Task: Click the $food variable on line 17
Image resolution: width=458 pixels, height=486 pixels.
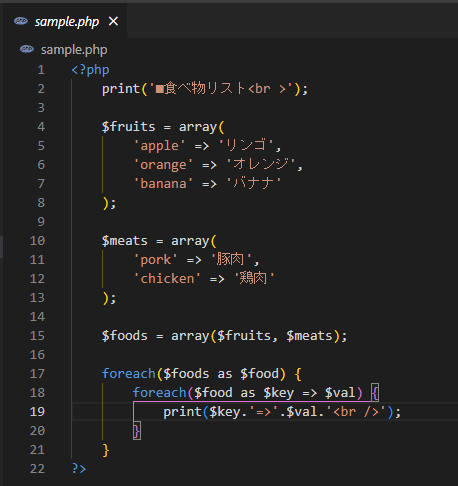Action: coord(259,374)
